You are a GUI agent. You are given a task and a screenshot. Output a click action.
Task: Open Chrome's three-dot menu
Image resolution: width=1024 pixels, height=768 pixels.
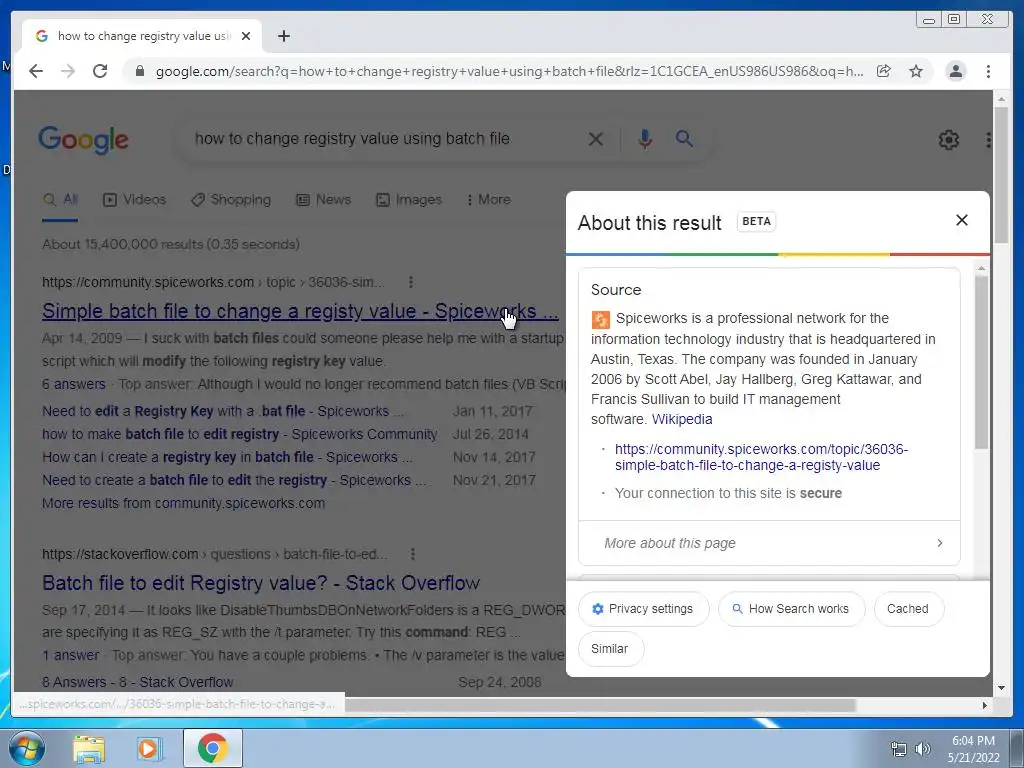tap(988, 71)
